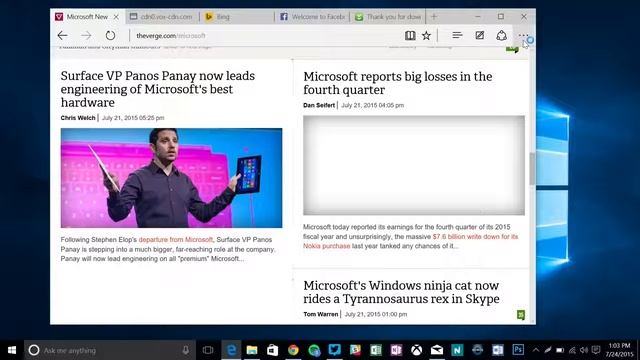Add page to favorites with star icon
This screenshot has width=640, height=360.
[426, 36]
